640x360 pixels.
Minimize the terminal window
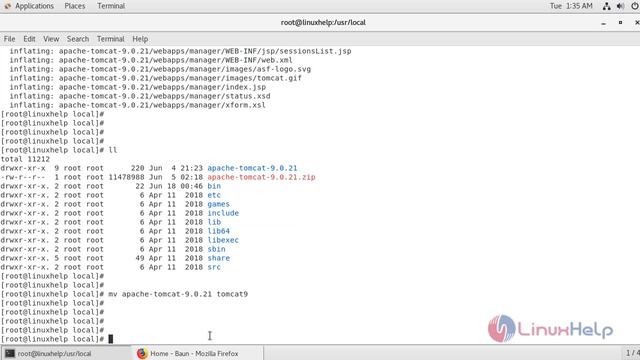[x=603, y=23]
